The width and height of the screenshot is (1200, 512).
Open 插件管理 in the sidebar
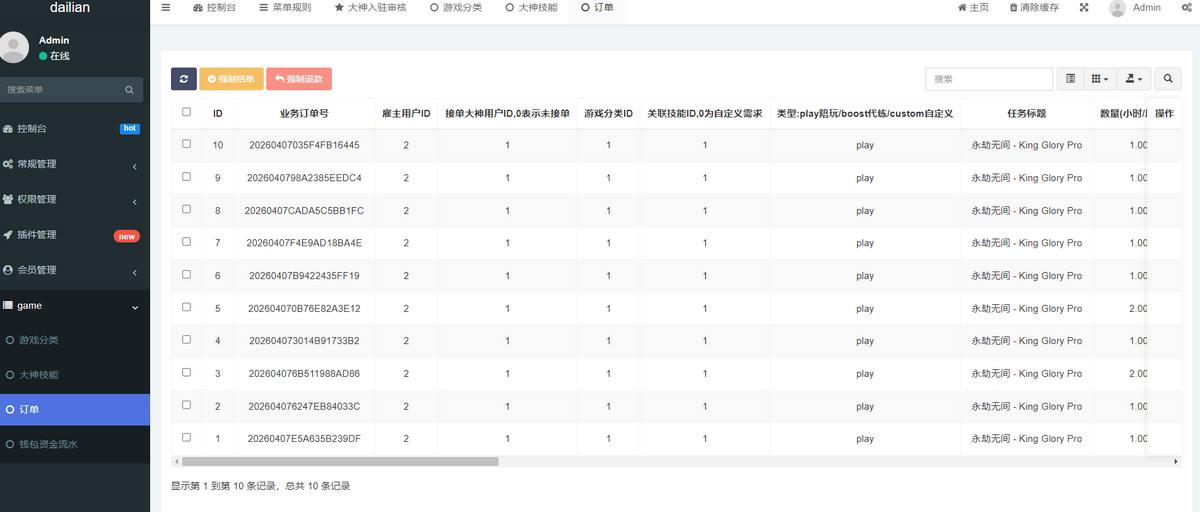75,235
